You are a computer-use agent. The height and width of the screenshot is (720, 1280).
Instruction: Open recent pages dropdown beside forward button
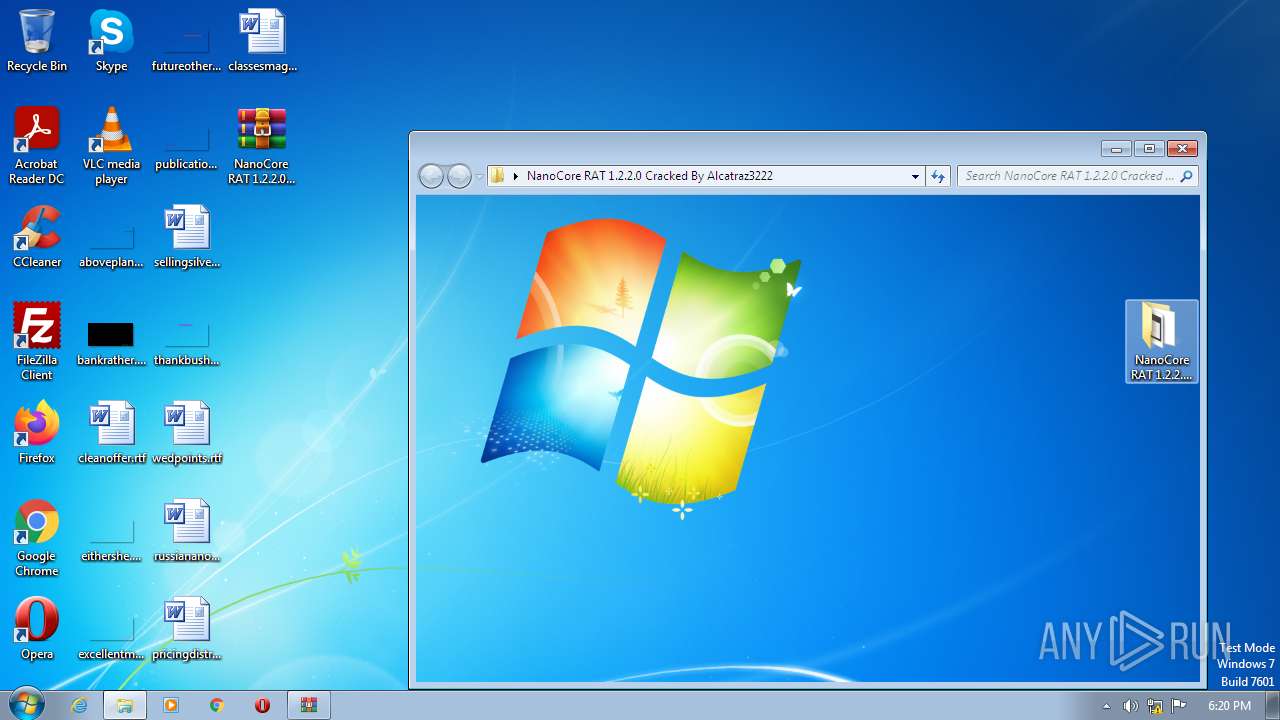pos(479,177)
